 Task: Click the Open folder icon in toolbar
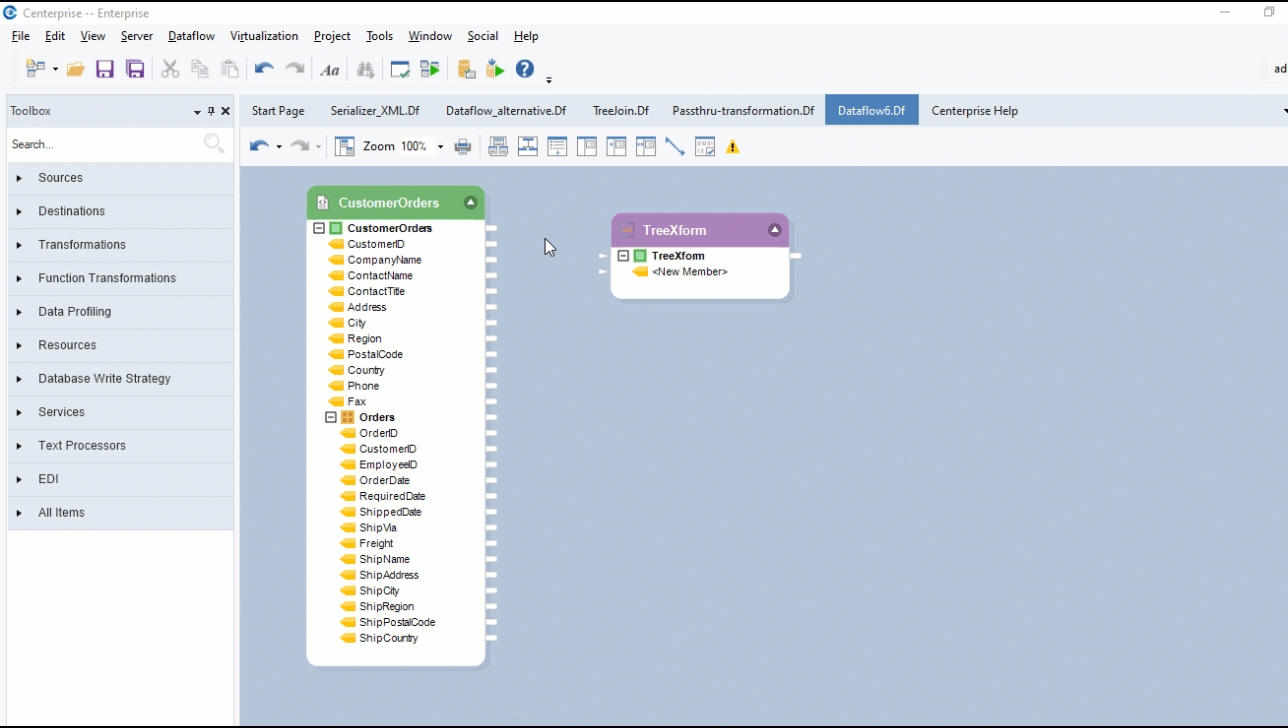tap(75, 69)
